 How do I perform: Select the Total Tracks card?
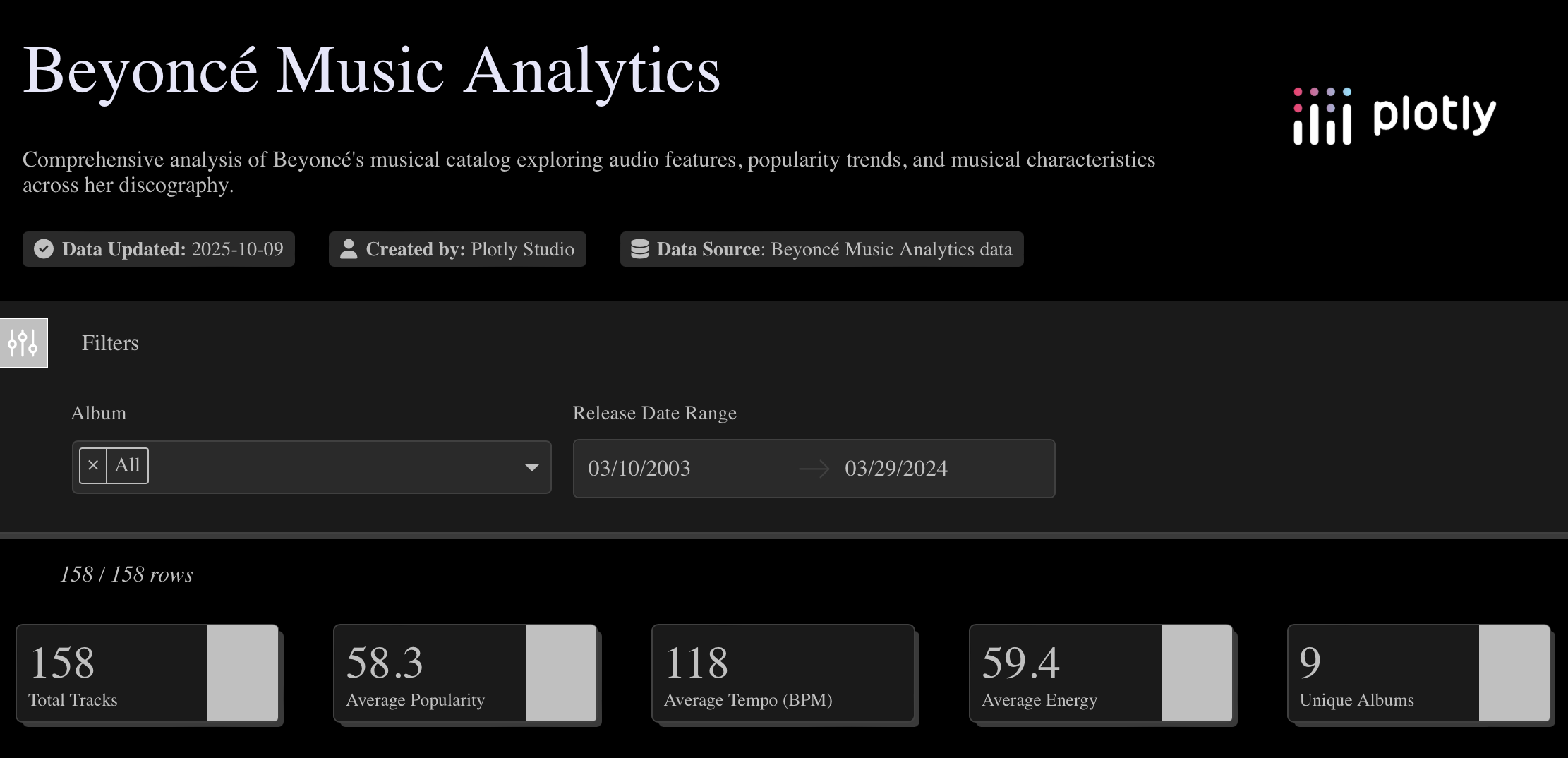click(147, 673)
